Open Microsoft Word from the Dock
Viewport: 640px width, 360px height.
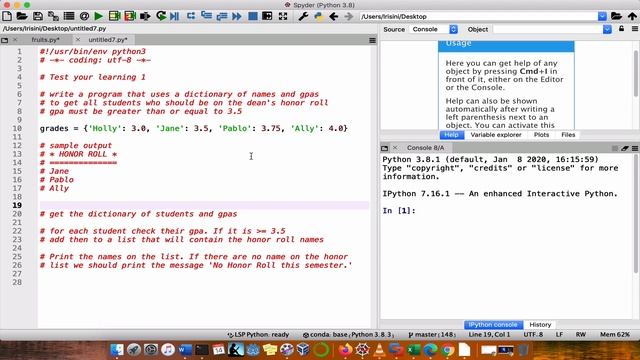point(184,350)
